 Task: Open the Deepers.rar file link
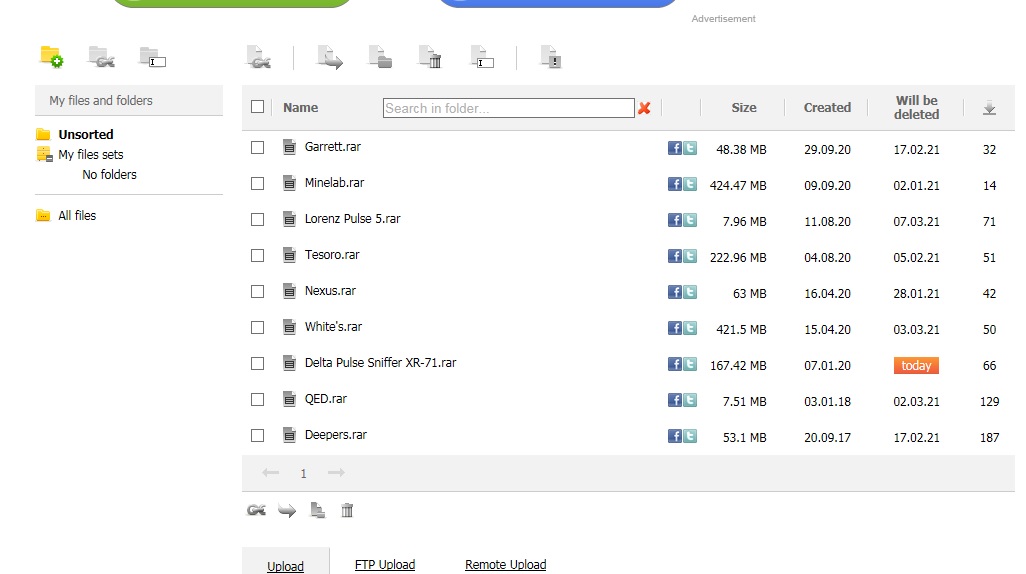(336, 435)
